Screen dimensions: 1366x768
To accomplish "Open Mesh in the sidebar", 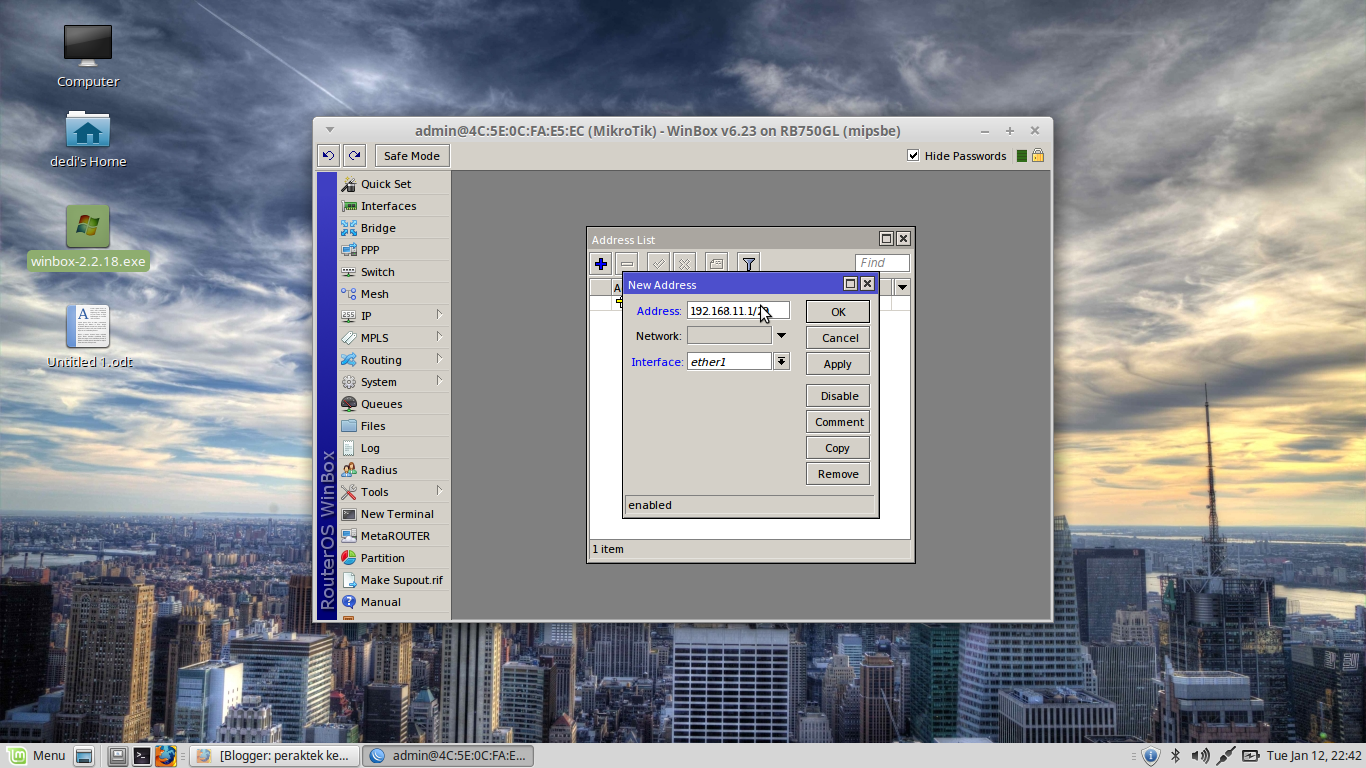I will [x=394, y=294].
